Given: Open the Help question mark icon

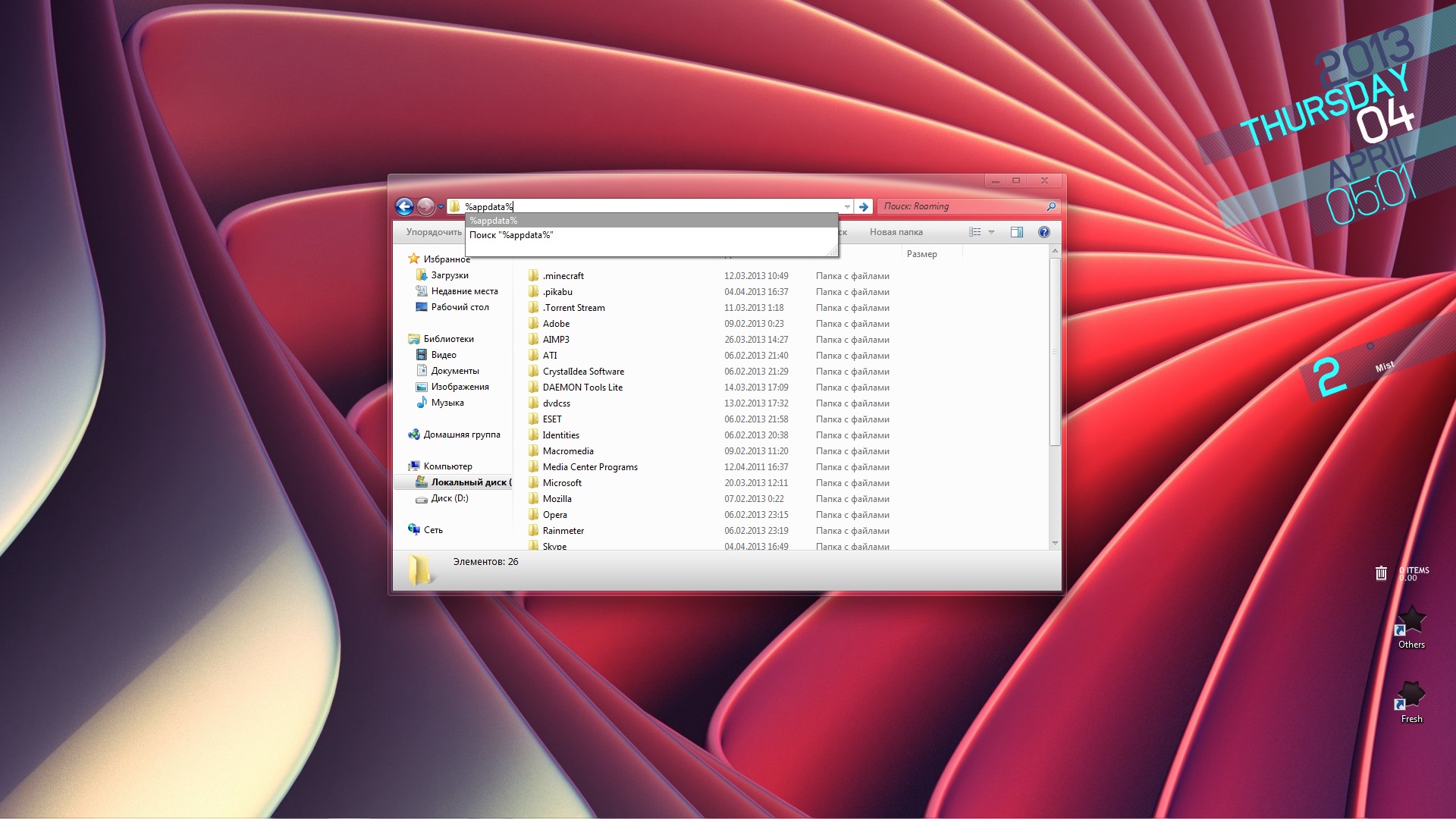Looking at the screenshot, I should [1043, 232].
